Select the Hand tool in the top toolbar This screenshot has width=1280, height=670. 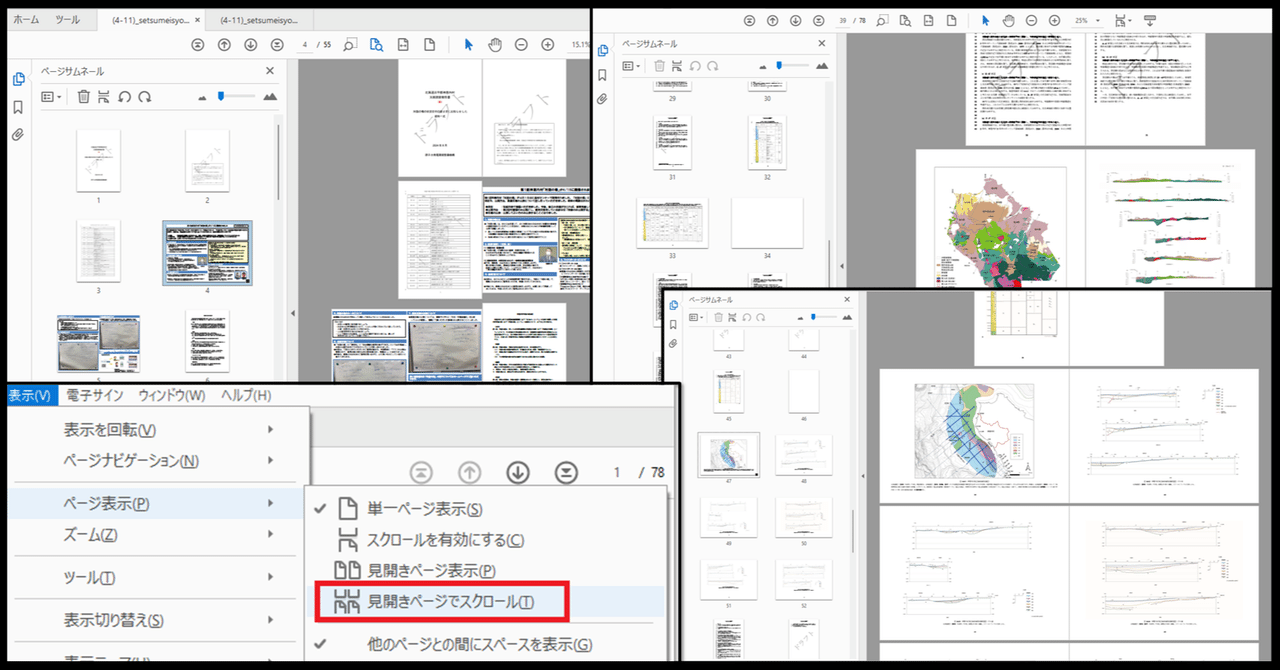(493, 44)
